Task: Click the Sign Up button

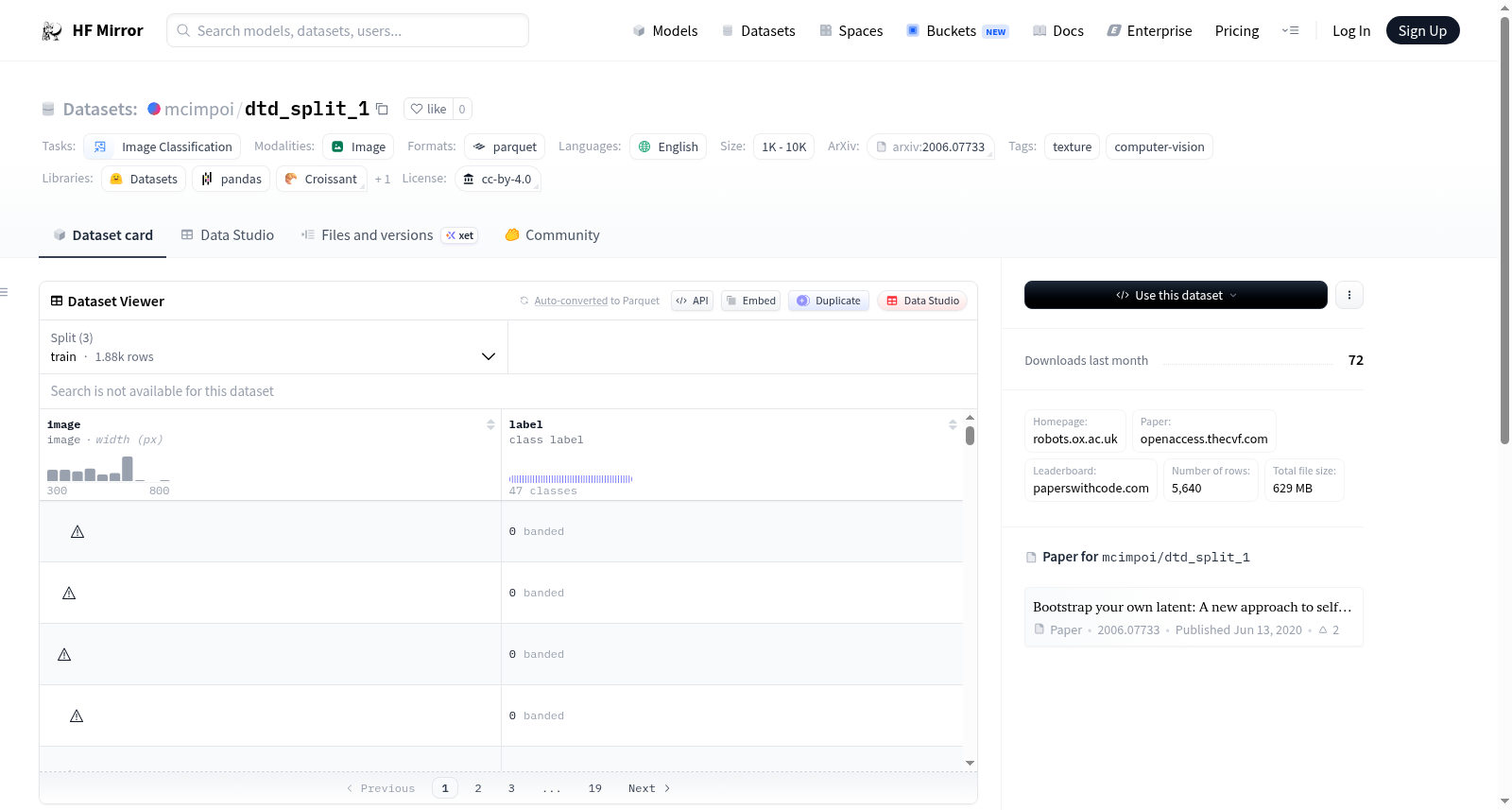Action: click(x=1422, y=31)
